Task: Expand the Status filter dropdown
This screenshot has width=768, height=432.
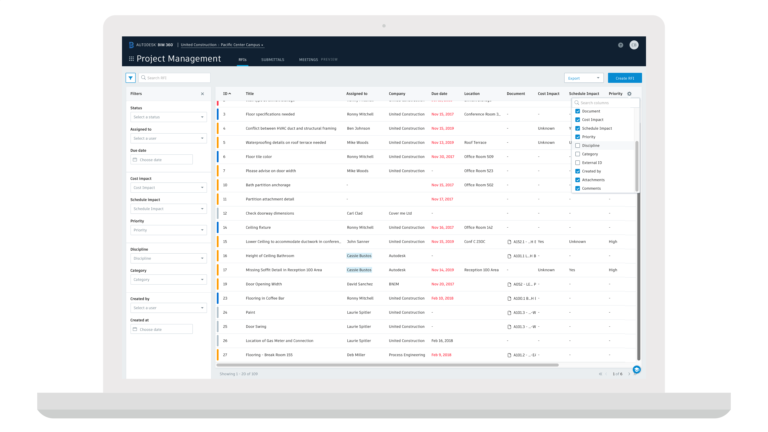Action: (x=168, y=117)
